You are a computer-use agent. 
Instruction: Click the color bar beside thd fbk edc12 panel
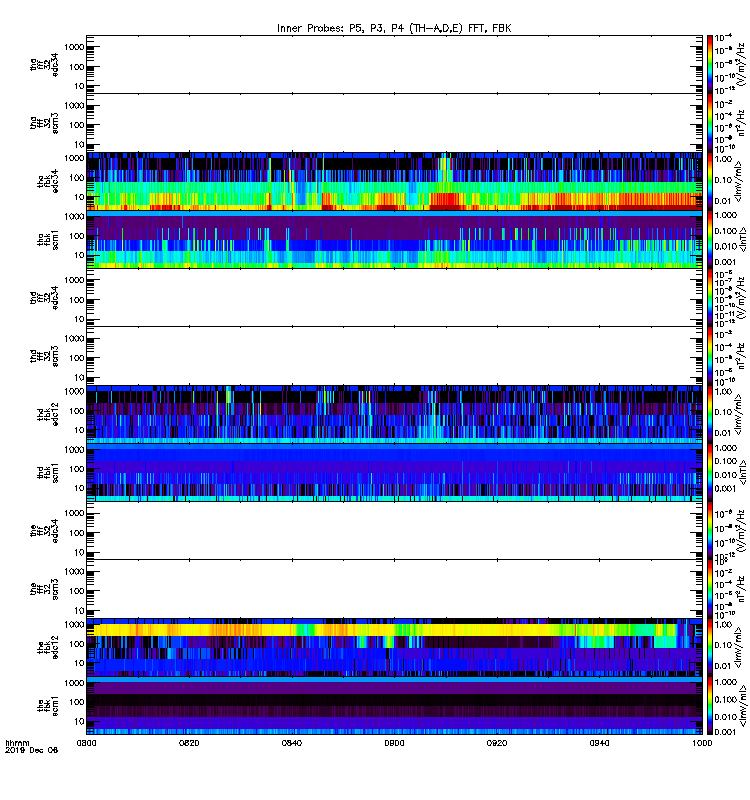pos(709,414)
